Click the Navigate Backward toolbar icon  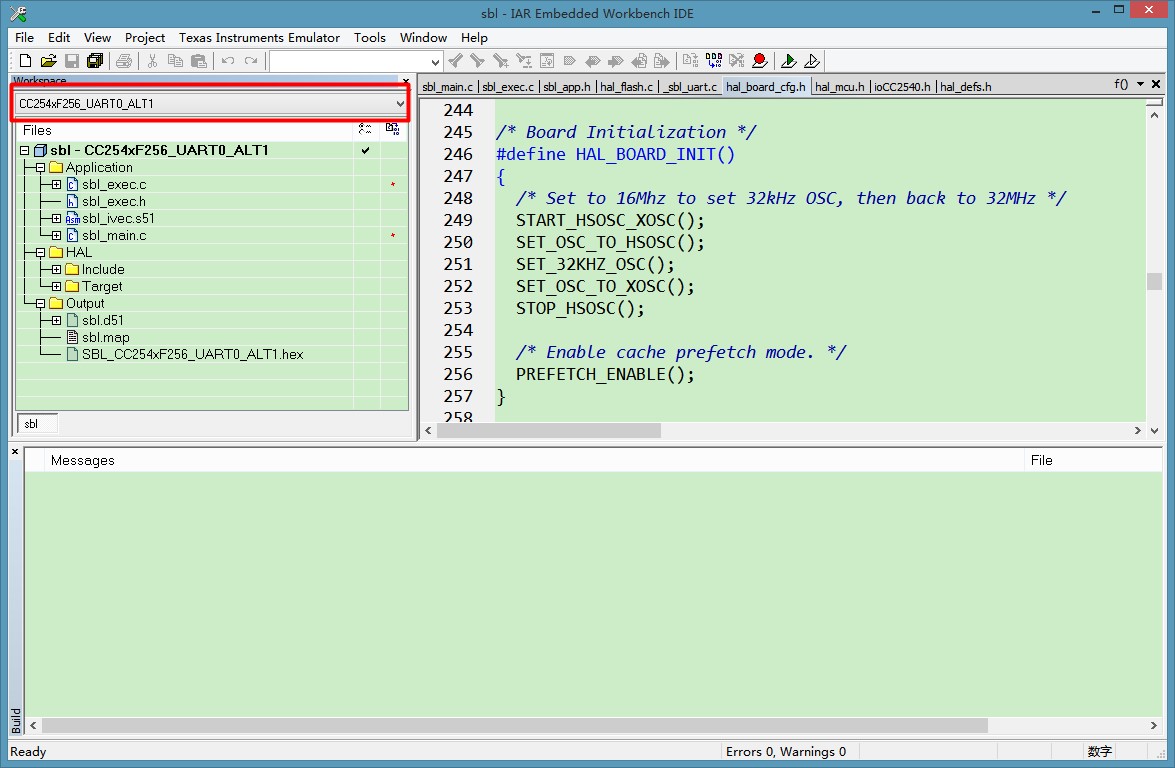[639, 61]
